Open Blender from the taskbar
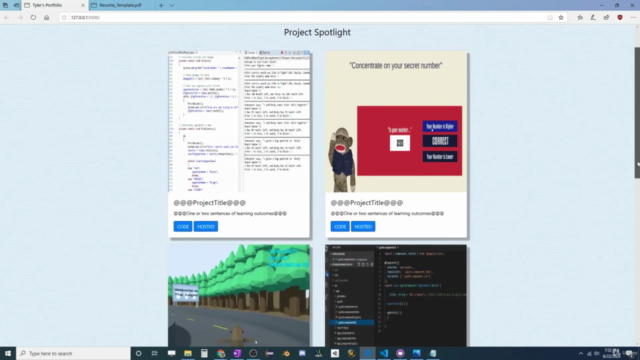This screenshot has height=360, width=640. [286, 353]
